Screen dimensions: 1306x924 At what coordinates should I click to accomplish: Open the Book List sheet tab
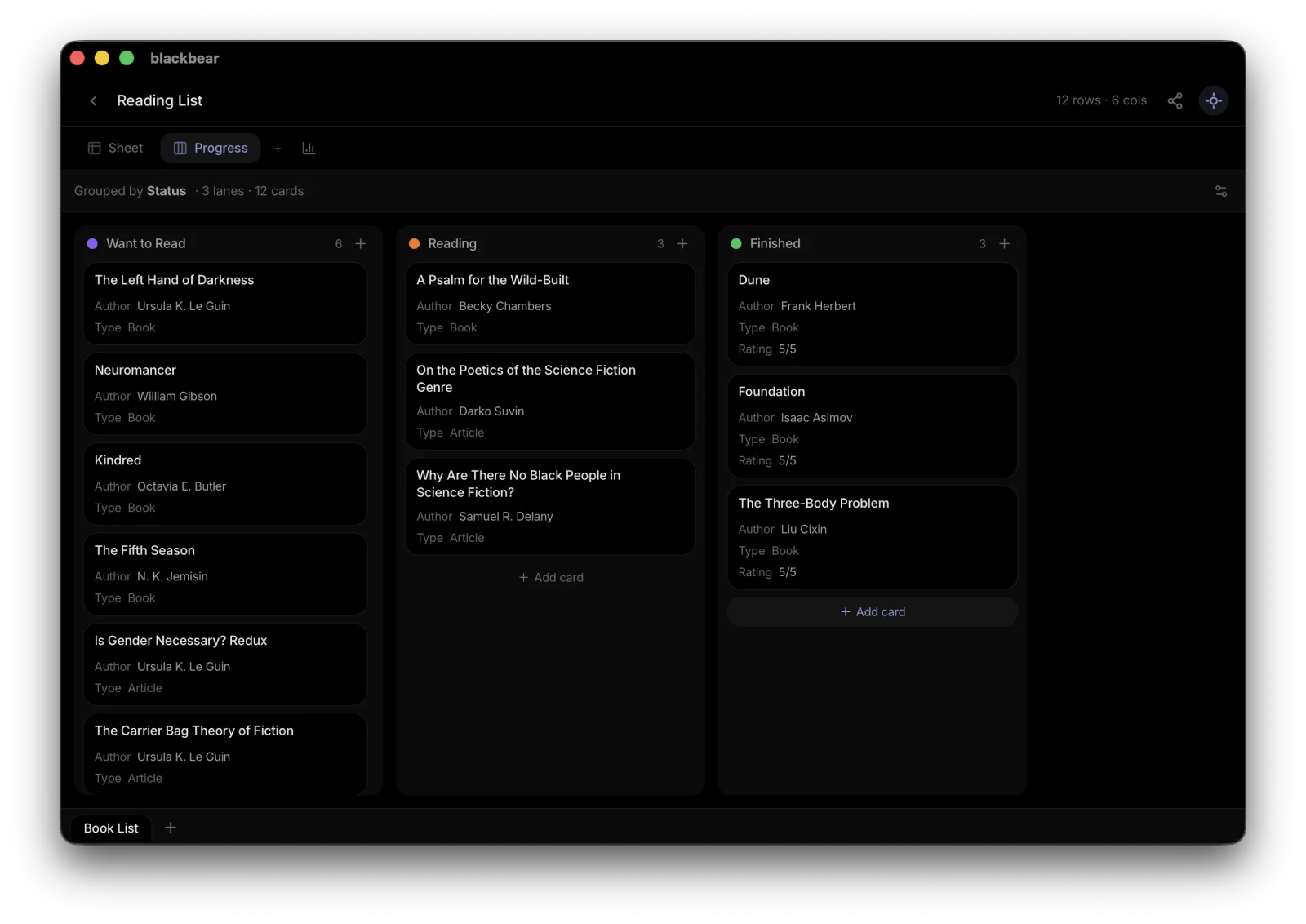(111, 828)
